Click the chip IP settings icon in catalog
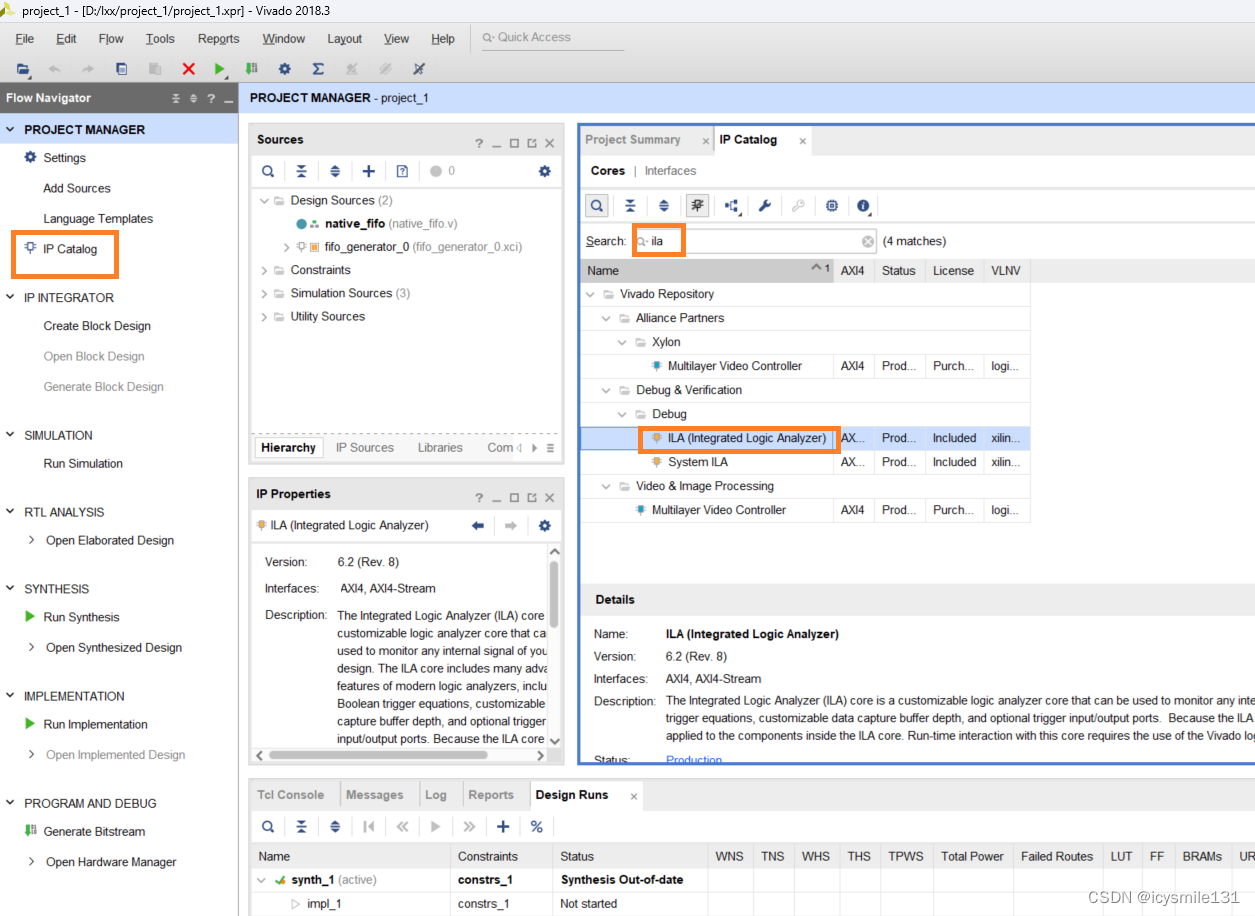Viewport: 1255px width, 916px height. point(832,206)
